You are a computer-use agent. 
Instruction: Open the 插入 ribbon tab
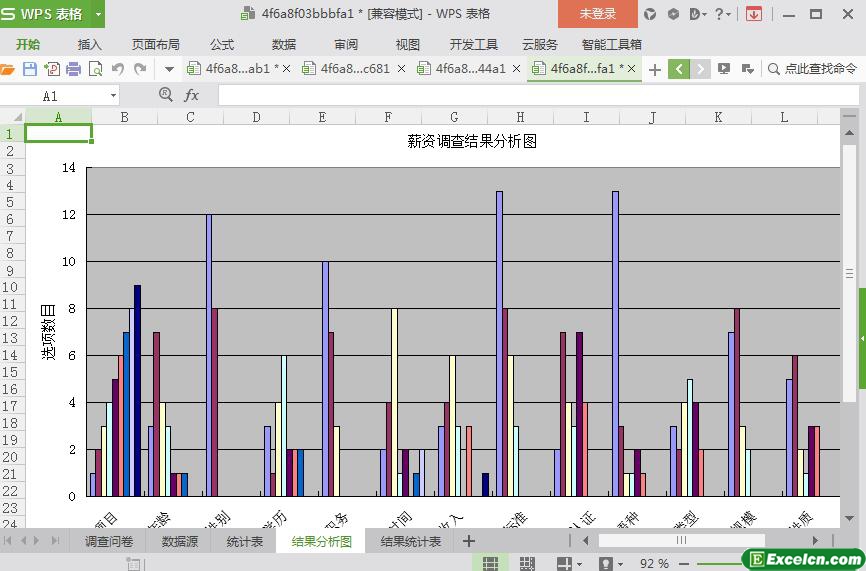90,44
